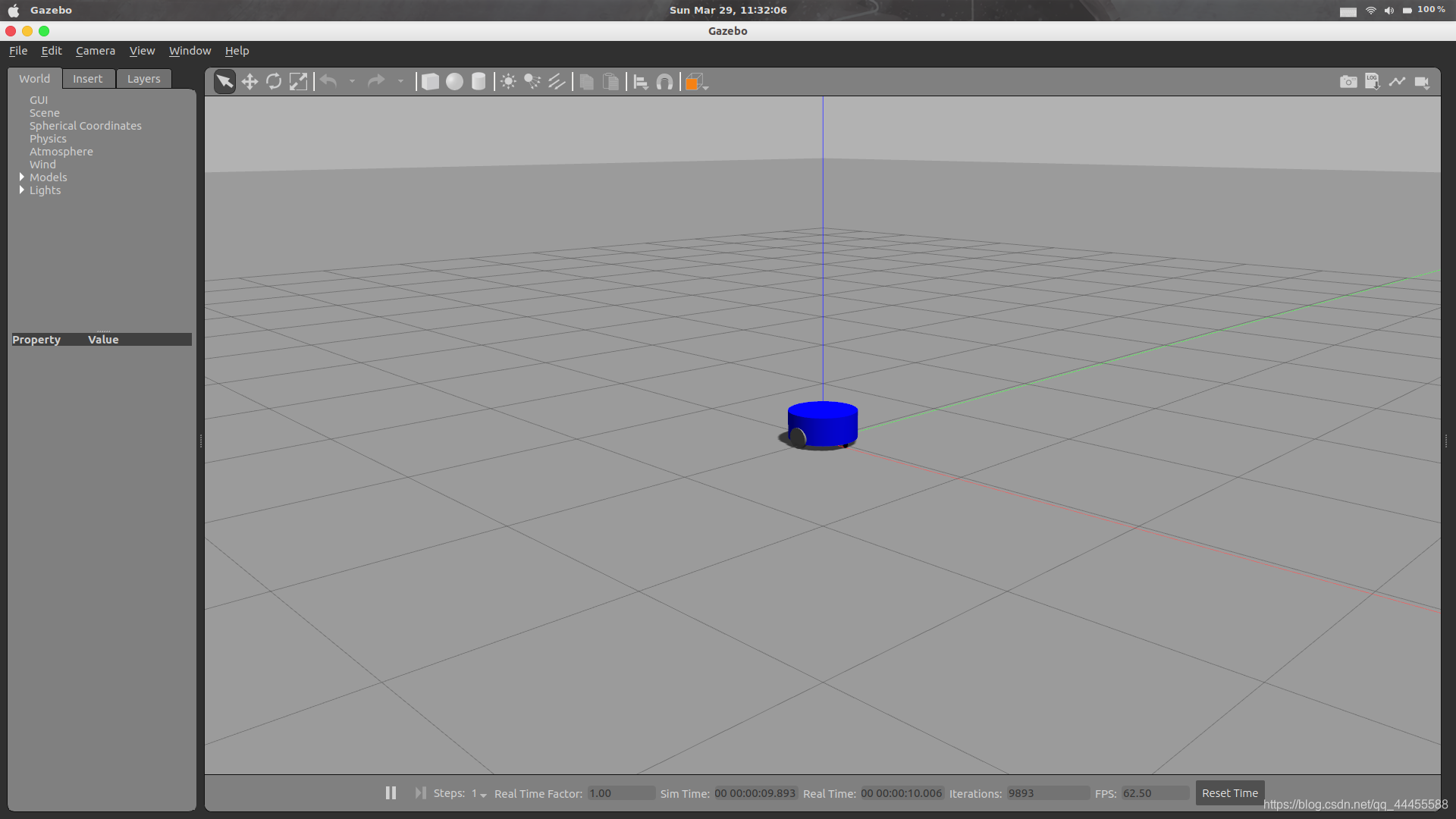The width and height of the screenshot is (1456, 819).
Task: Step the simulation forward once
Action: (x=421, y=792)
